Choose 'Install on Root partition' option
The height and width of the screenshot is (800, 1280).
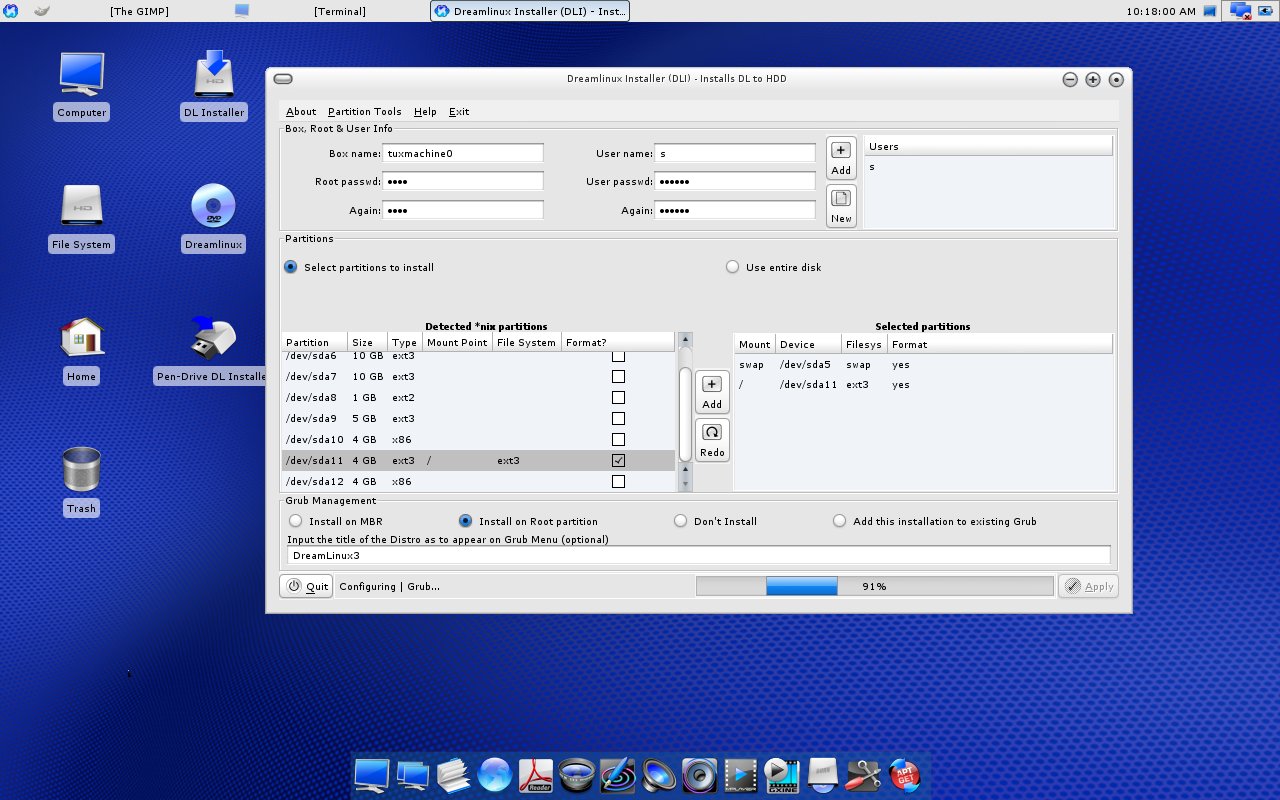pyautogui.click(x=465, y=521)
